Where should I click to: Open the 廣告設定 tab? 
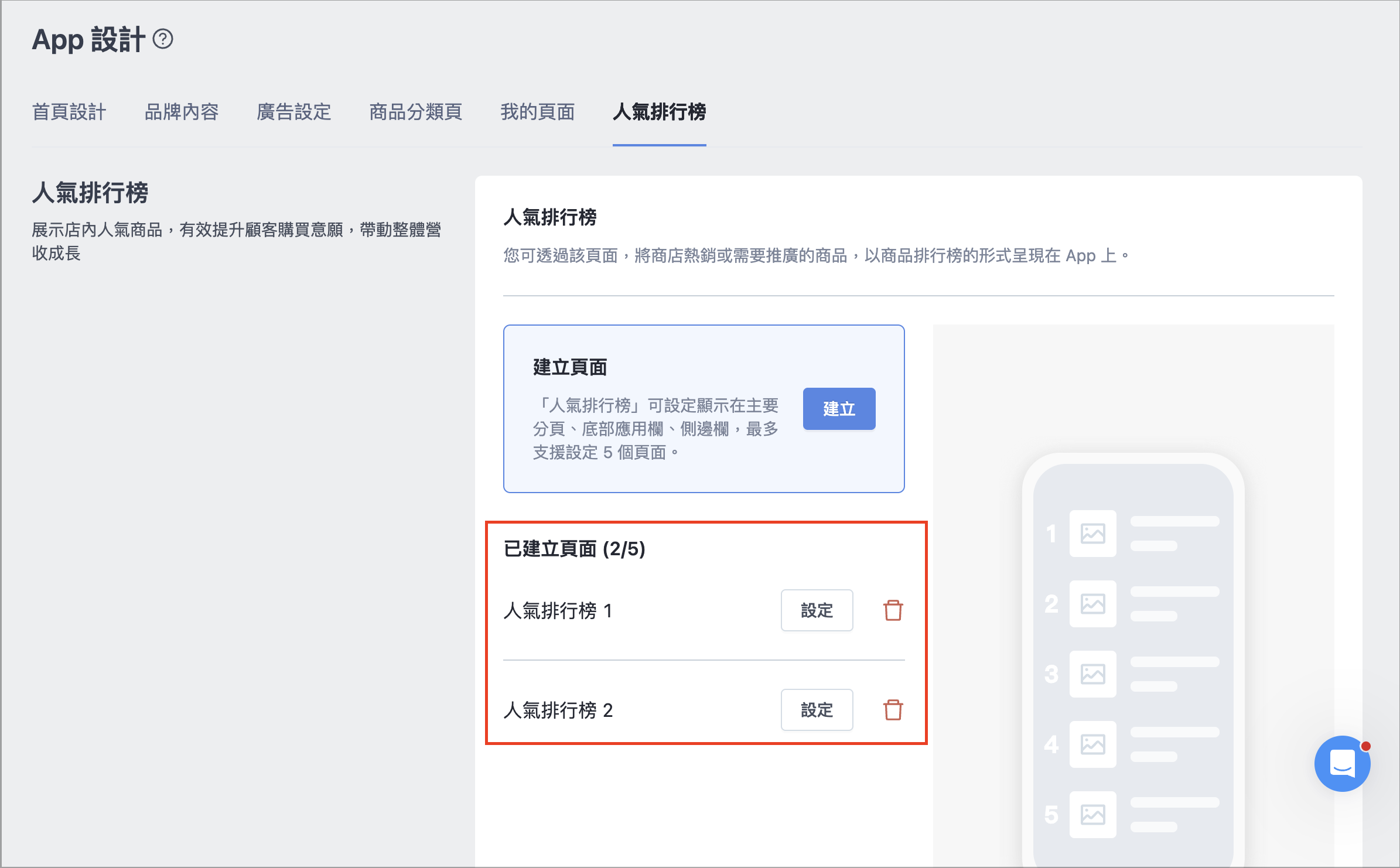(294, 112)
